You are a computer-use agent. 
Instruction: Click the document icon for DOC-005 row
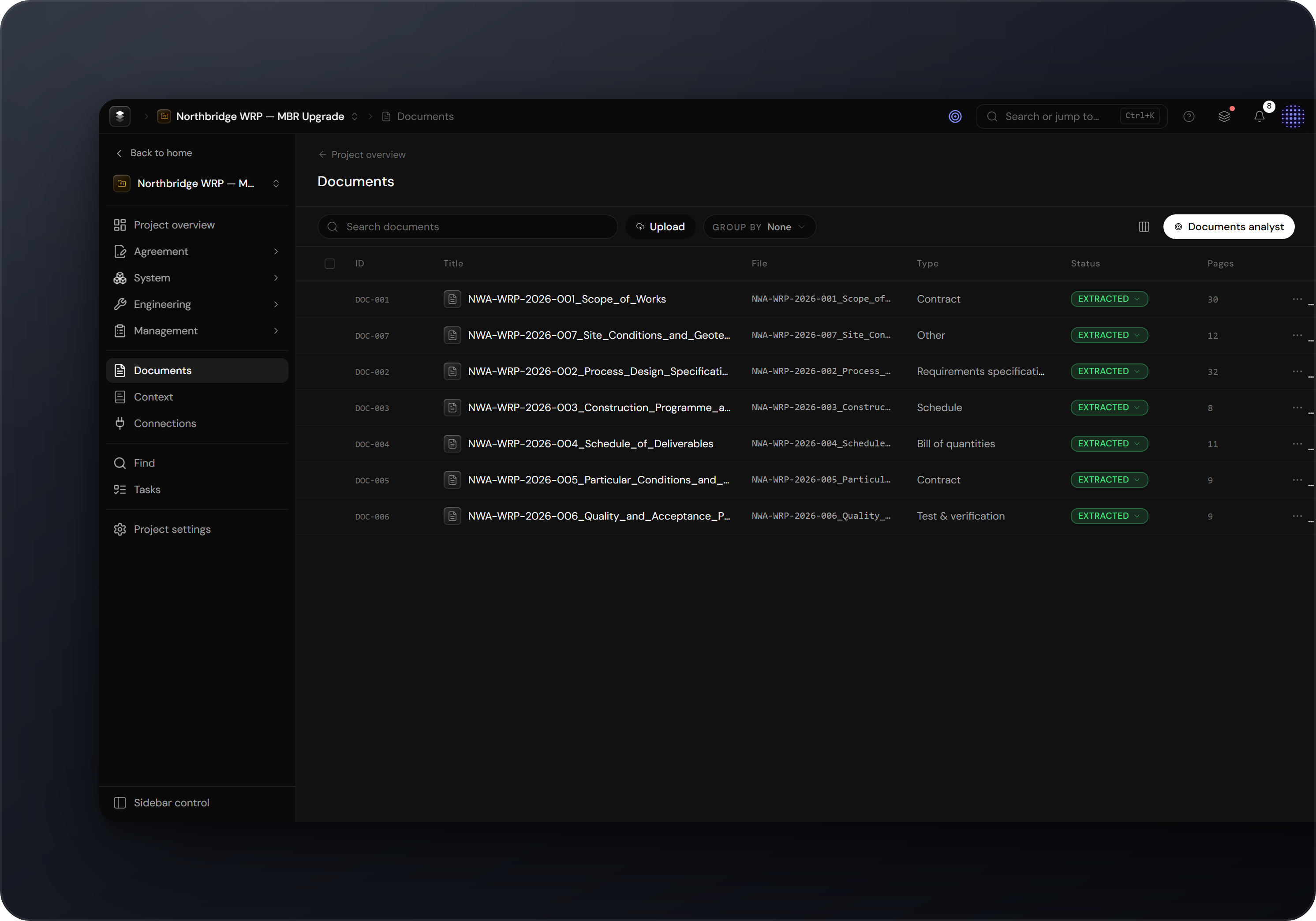coord(452,480)
